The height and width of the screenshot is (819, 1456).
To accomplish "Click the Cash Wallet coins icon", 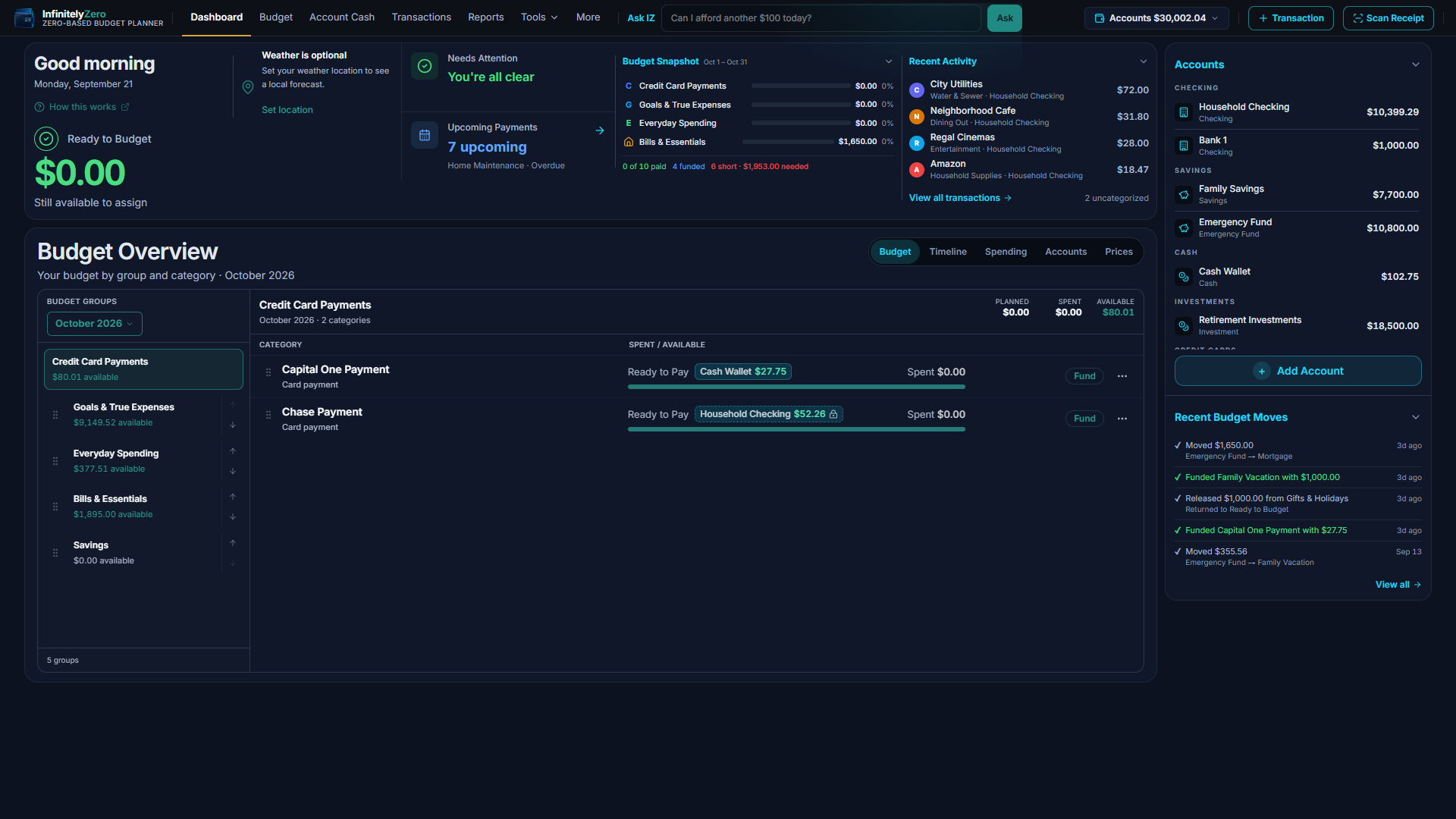I will [1184, 277].
